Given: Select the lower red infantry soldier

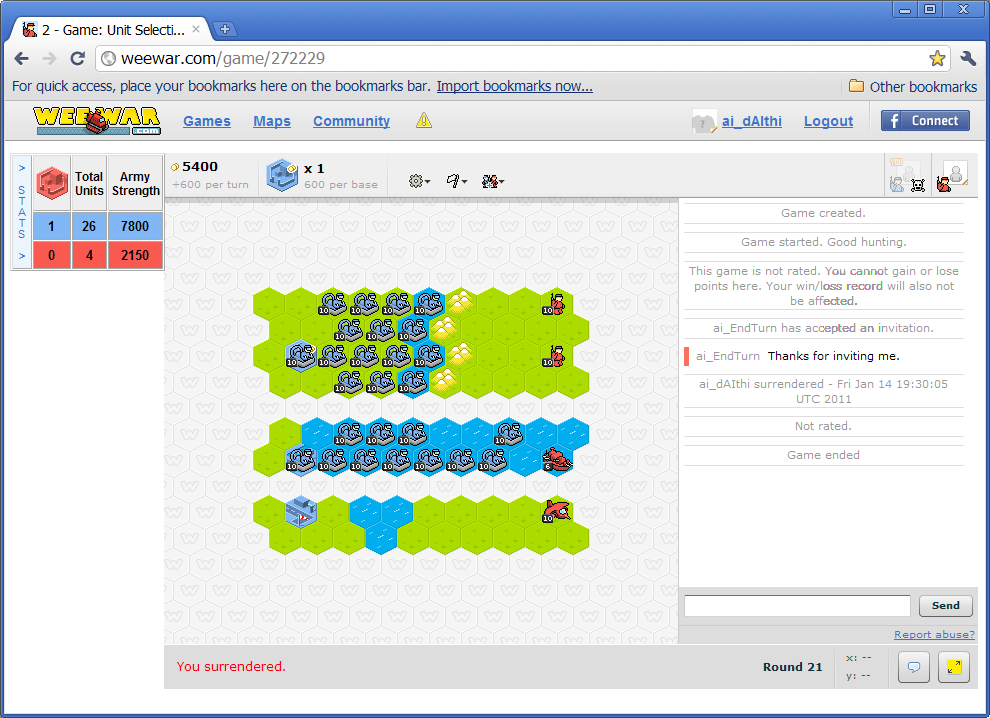Looking at the screenshot, I should tap(557, 356).
